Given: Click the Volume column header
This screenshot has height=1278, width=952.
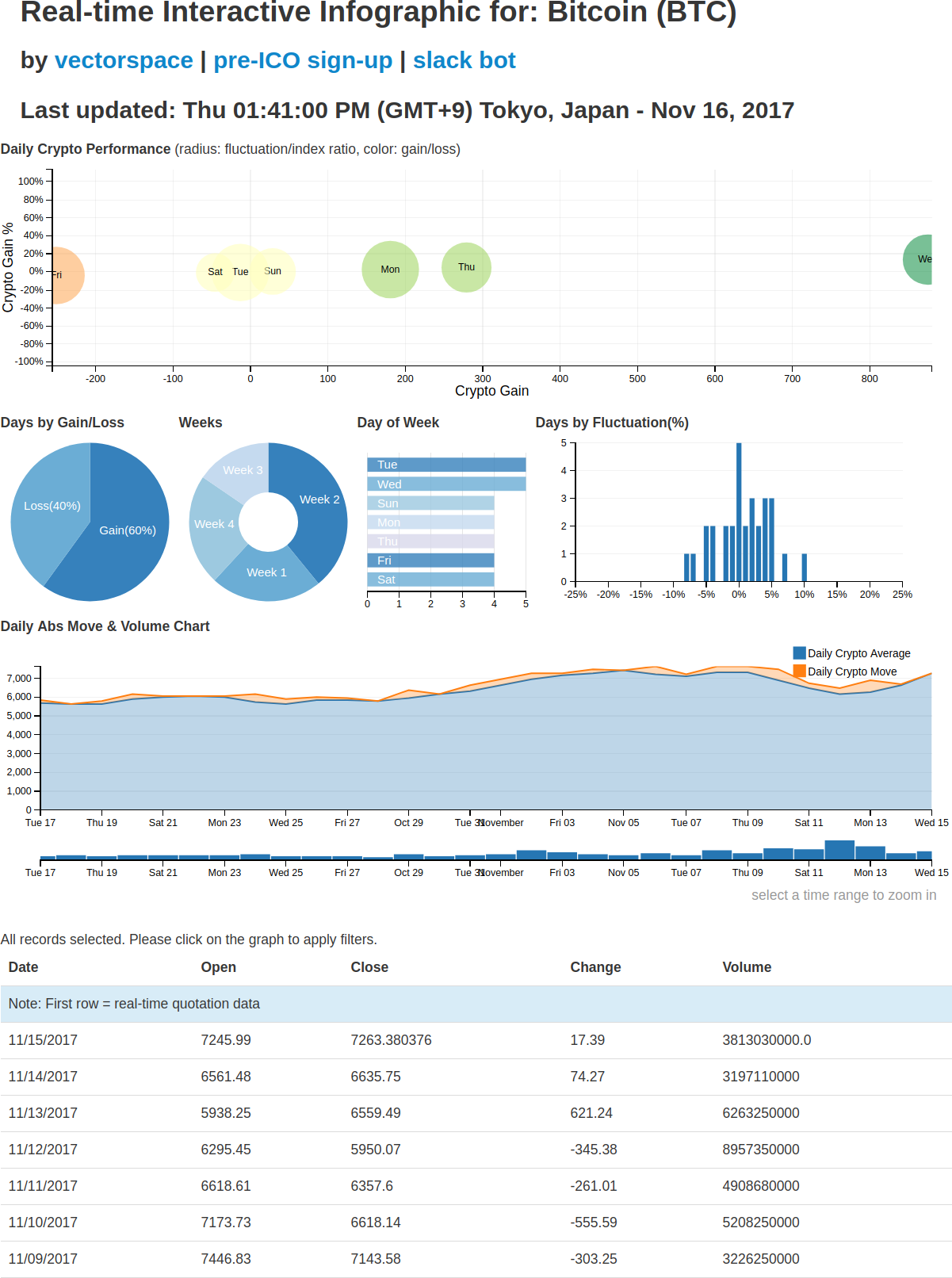Looking at the screenshot, I should [x=747, y=967].
